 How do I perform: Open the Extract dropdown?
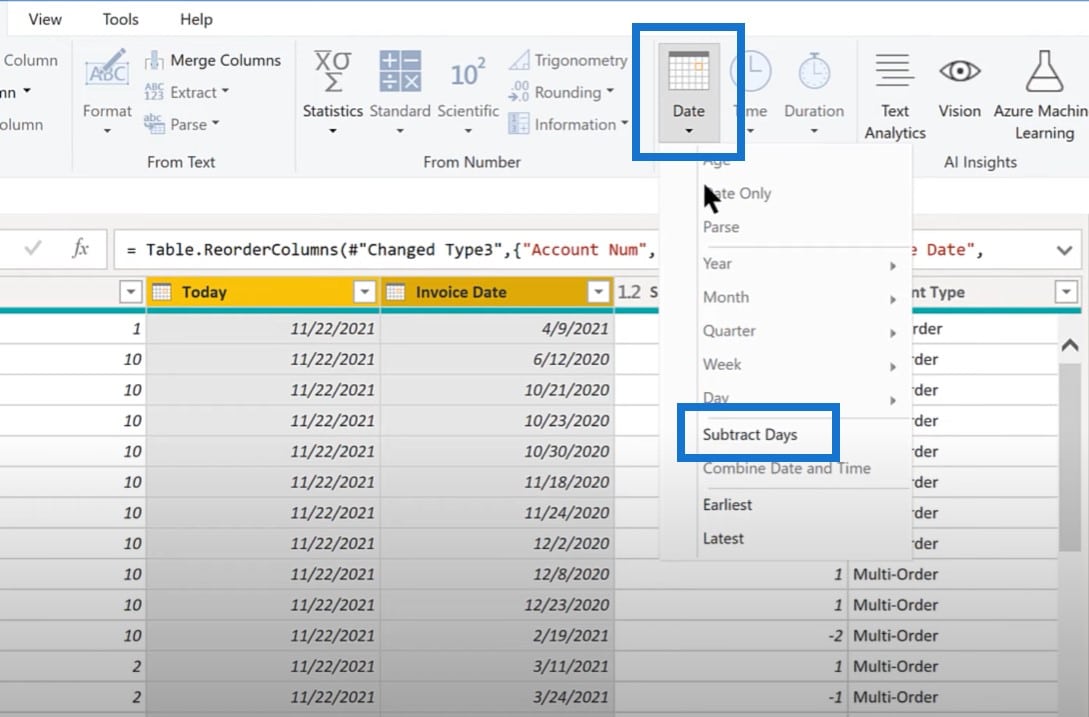coord(187,92)
